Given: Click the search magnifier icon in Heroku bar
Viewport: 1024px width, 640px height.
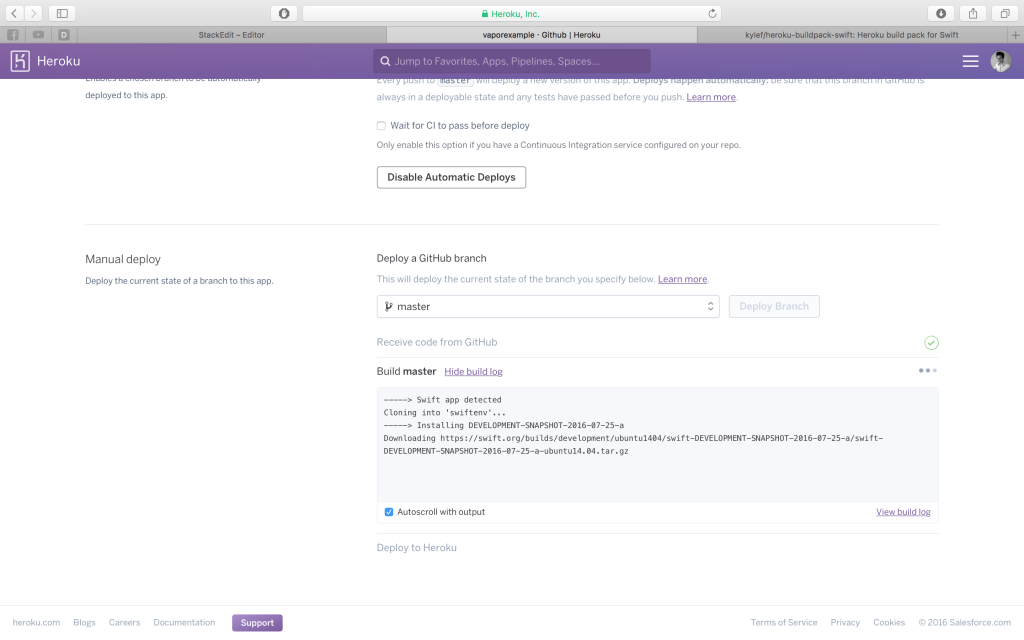Looking at the screenshot, I should pos(385,61).
